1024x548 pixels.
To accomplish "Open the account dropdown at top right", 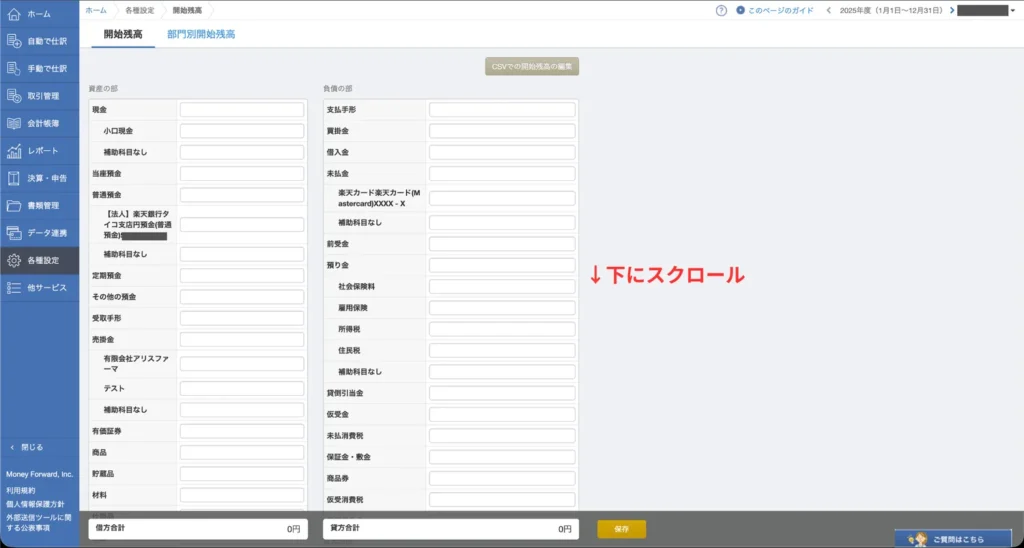I will point(987,10).
